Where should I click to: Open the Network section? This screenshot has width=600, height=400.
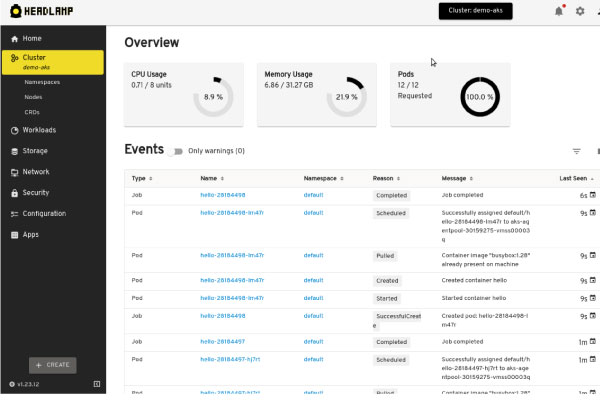pyautogui.click(x=53, y=172)
